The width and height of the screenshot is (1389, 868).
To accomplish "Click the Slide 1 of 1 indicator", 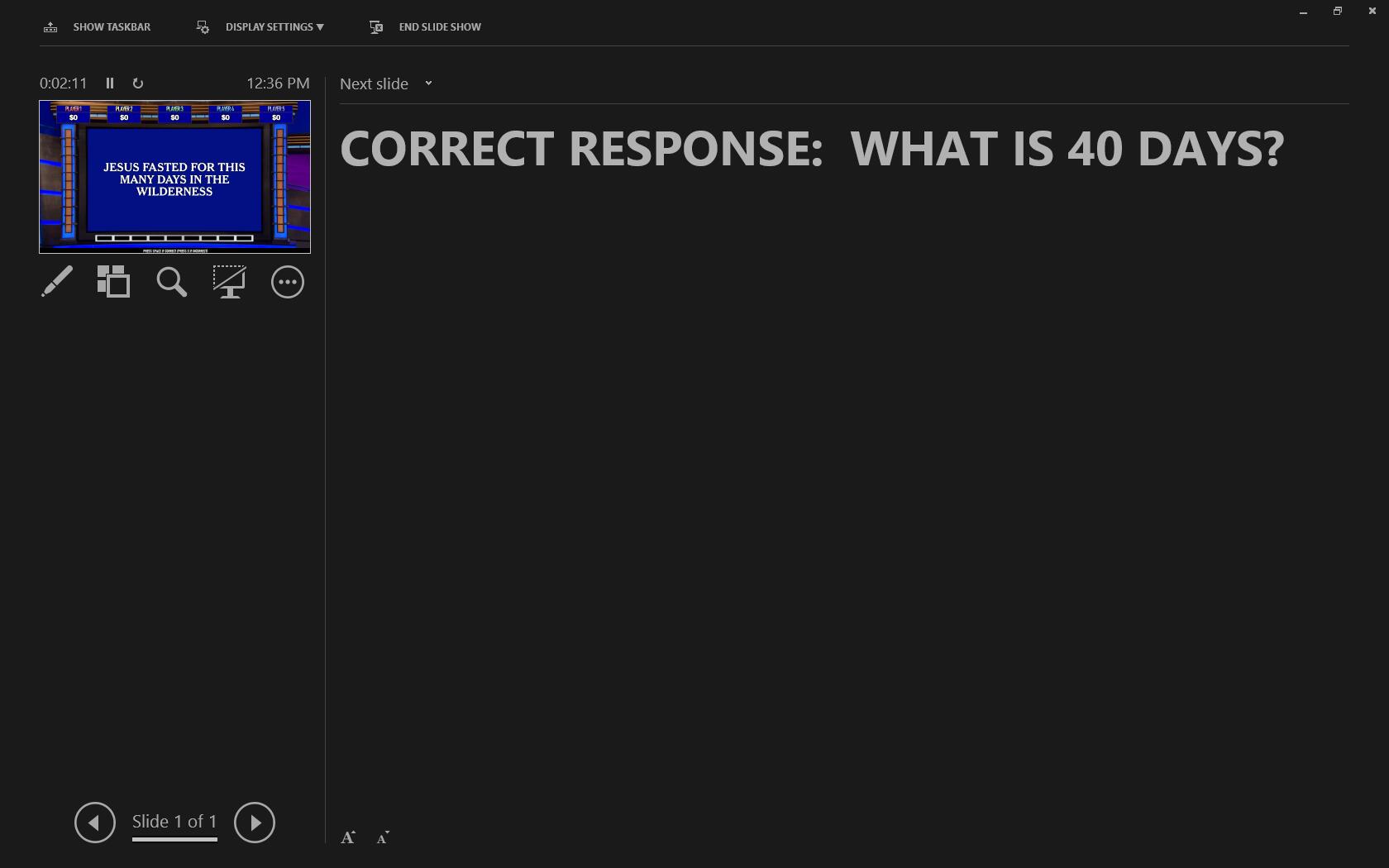I will [174, 822].
